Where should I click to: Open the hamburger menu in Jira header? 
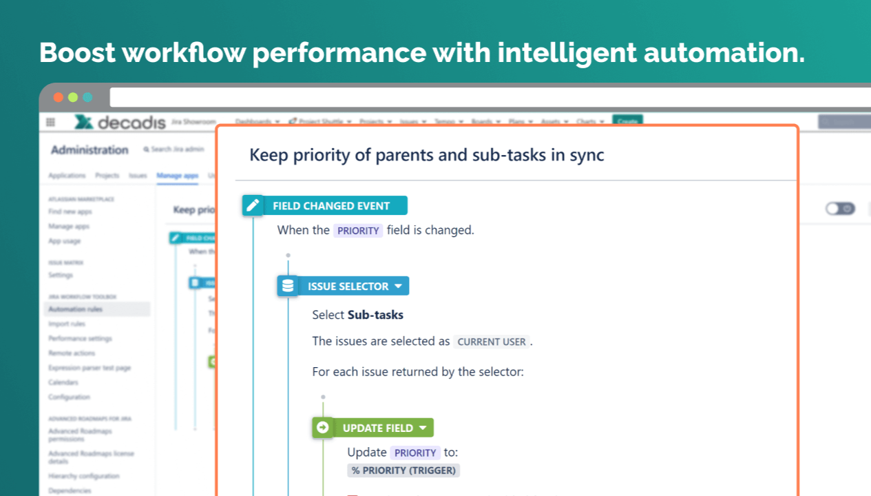tap(51, 122)
